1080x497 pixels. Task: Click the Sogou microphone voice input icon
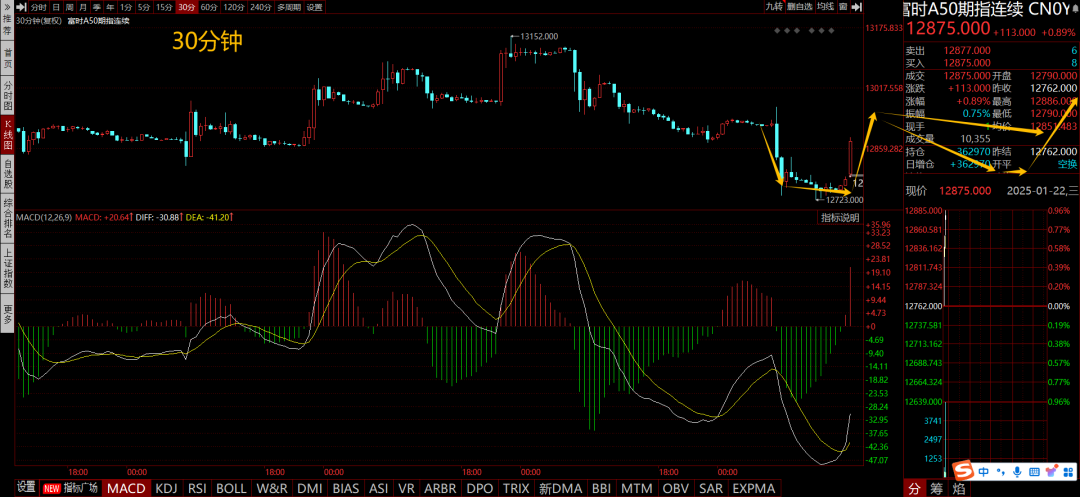(x=1017, y=472)
